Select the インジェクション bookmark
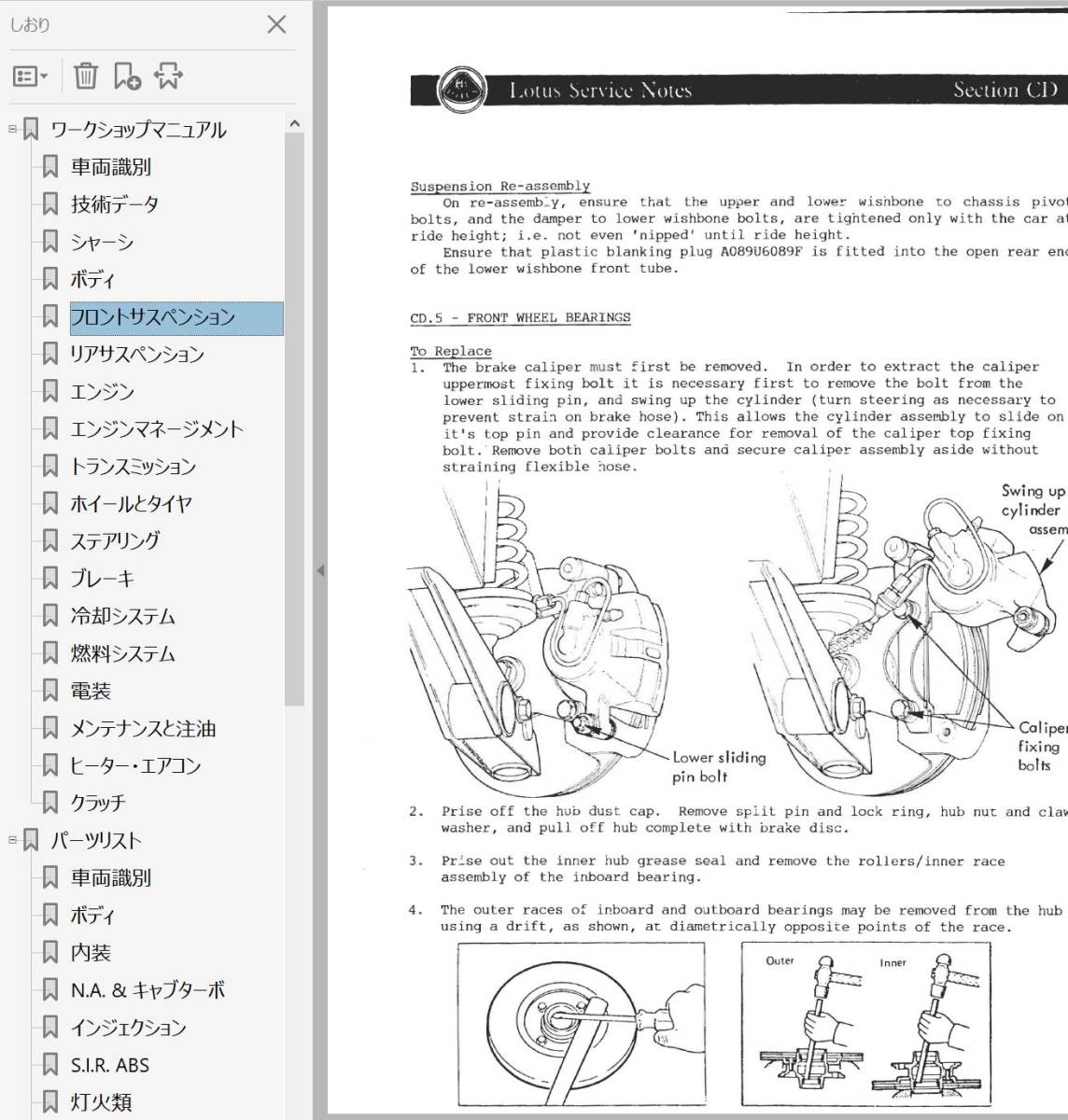The height and width of the screenshot is (1120, 1068). pyautogui.click(x=129, y=1027)
